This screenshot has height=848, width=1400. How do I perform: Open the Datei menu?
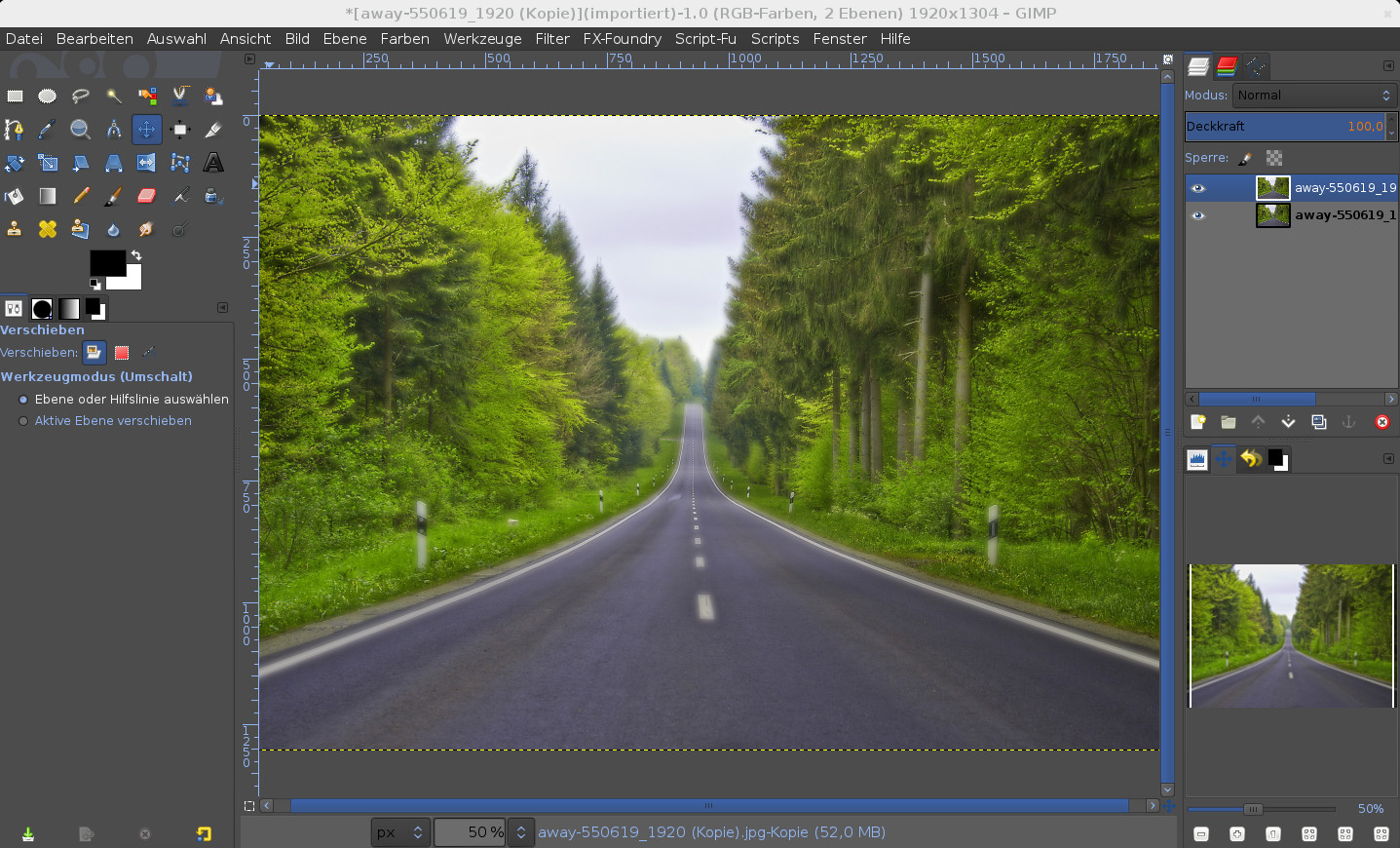point(24,39)
